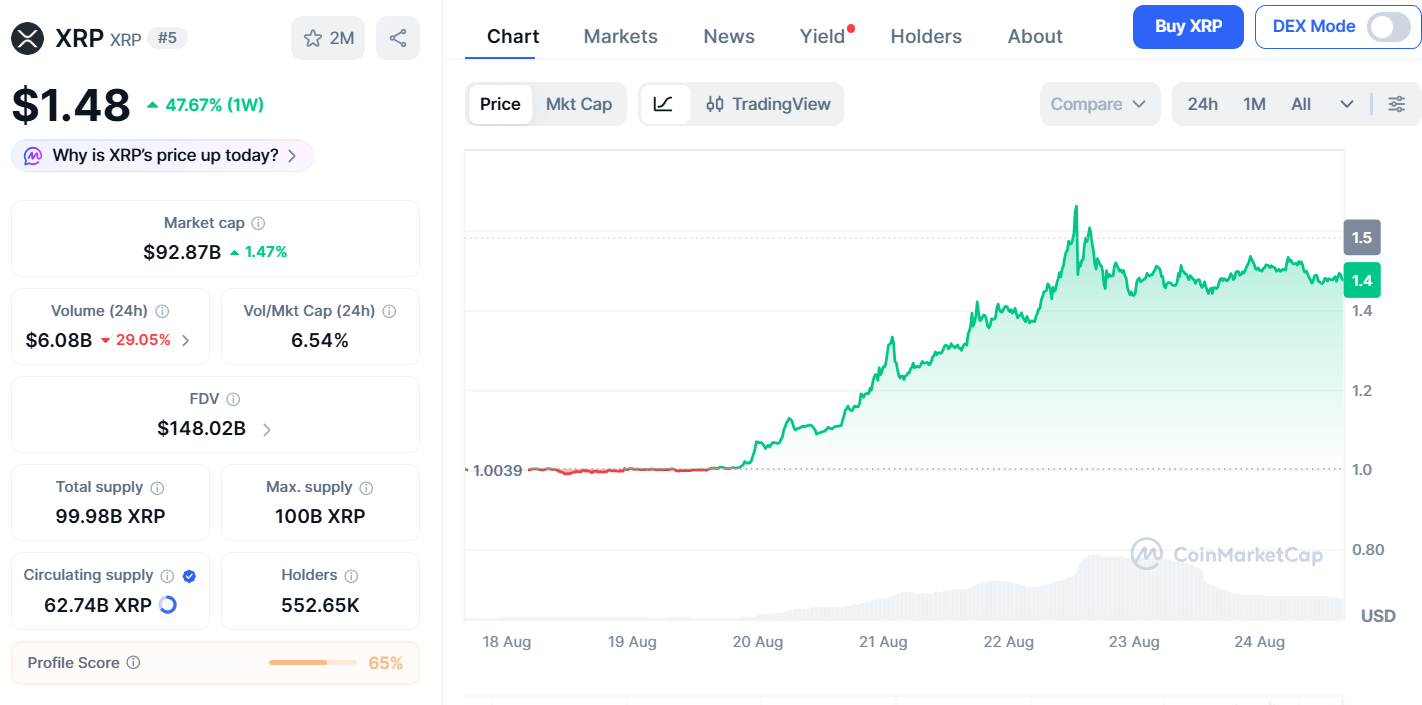Select the line chart icon
Screen dimensions: 1422x705
pyautogui.click(x=664, y=104)
